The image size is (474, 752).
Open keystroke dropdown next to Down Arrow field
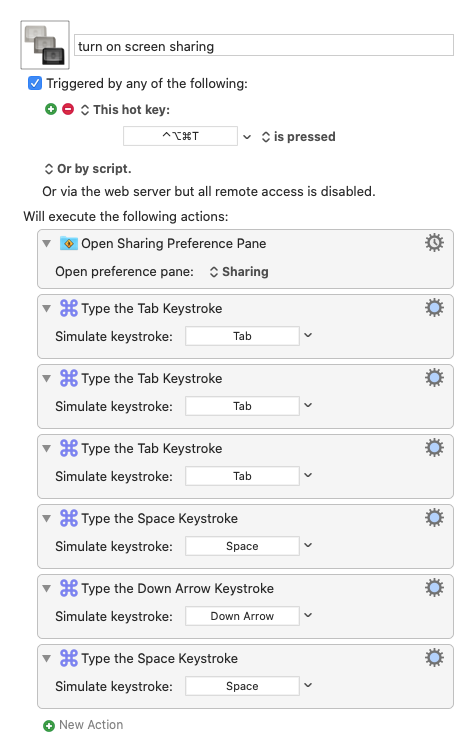click(x=308, y=615)
